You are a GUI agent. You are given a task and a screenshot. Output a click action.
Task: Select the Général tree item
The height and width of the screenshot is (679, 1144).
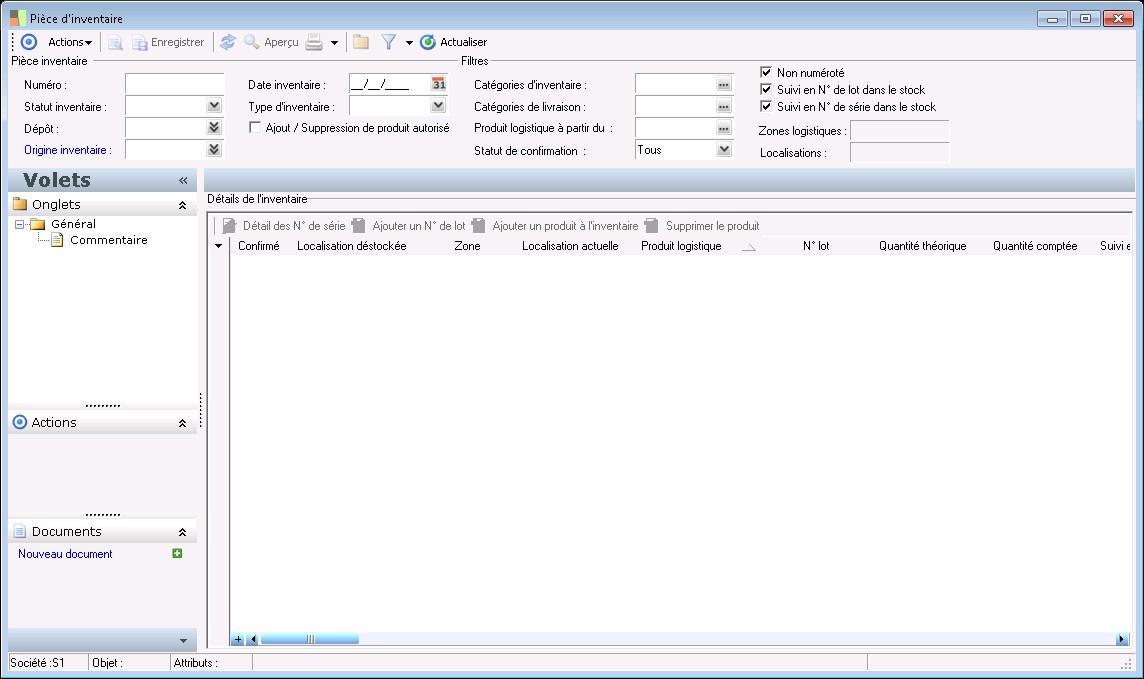point(73,224)
